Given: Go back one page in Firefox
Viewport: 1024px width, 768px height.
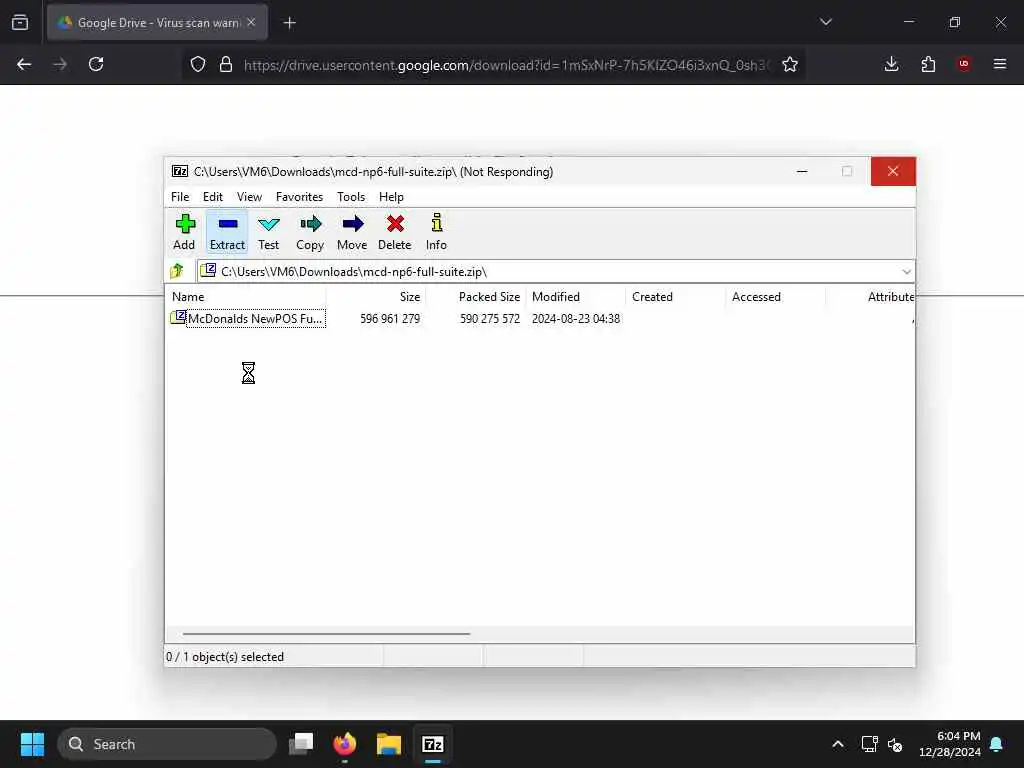Looking at the screenshot, I should (x=24, y=64).
